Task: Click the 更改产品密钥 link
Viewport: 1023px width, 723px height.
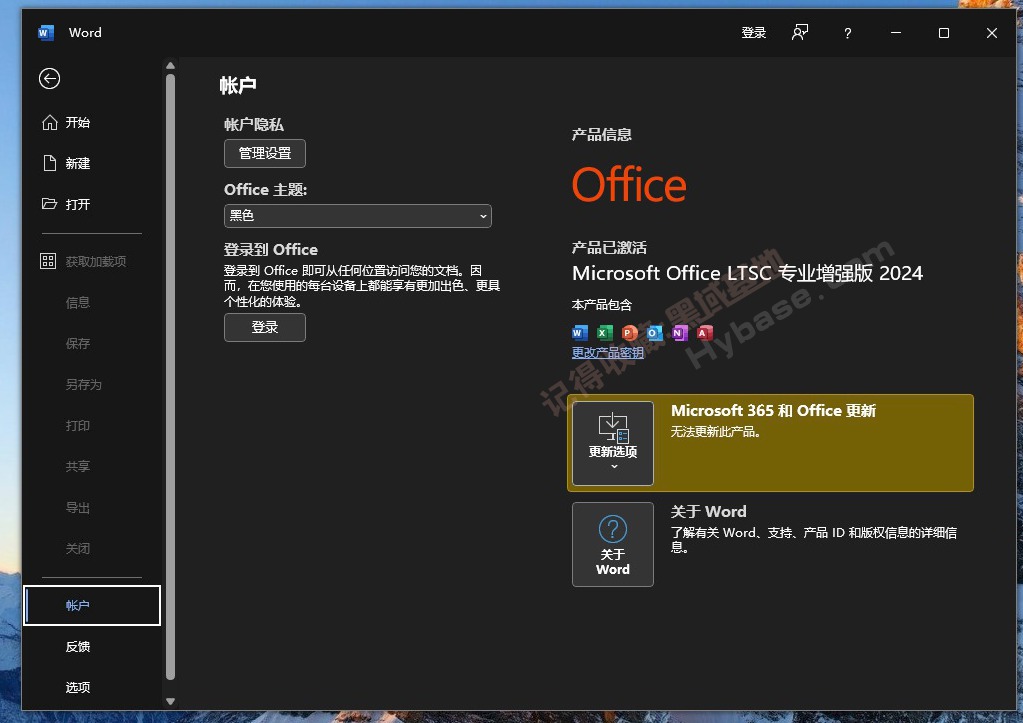Action: (607, 353)
